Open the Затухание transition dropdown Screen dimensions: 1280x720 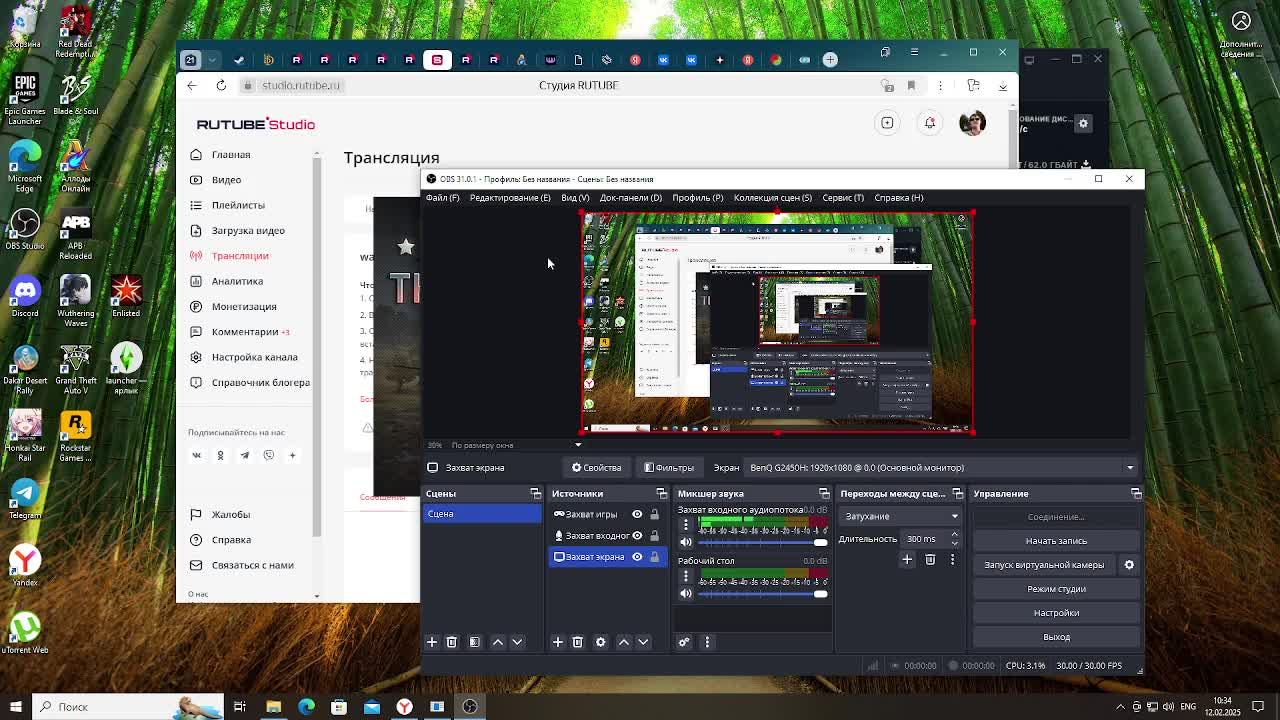pyautogui.click(x=901, y=516)
